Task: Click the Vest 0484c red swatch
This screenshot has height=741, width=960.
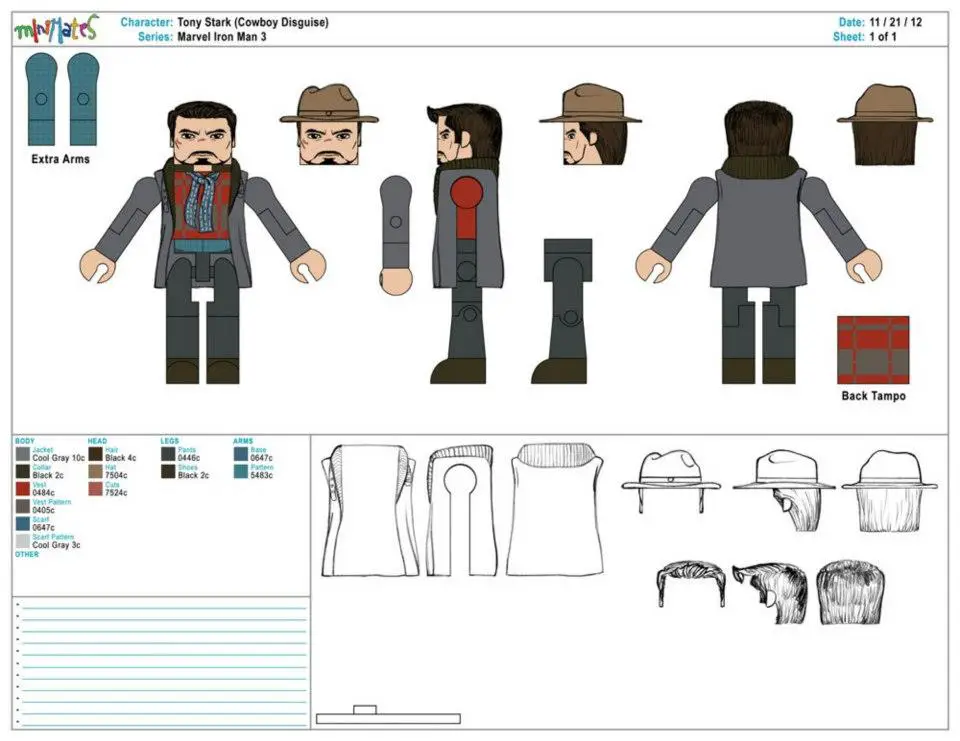Action: tap(23, 489)
